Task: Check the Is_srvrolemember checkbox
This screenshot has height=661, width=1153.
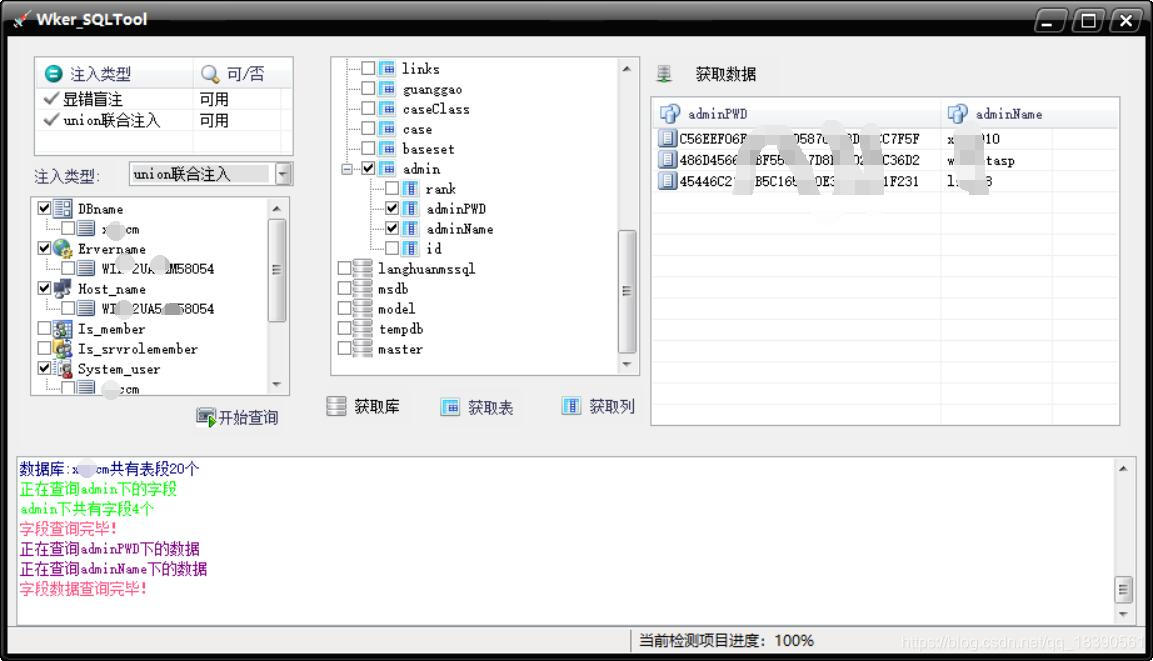Action: coord(44,348)
